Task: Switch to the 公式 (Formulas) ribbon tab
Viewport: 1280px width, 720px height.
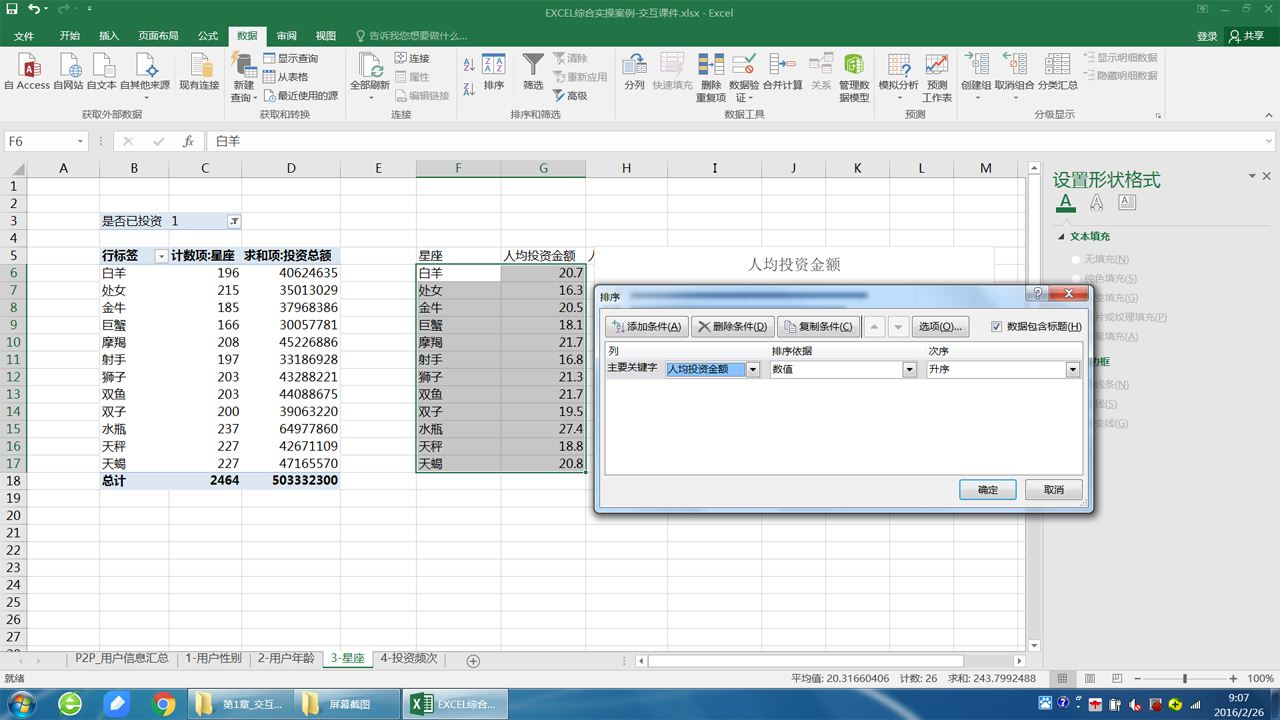Action: click(208, 36)
